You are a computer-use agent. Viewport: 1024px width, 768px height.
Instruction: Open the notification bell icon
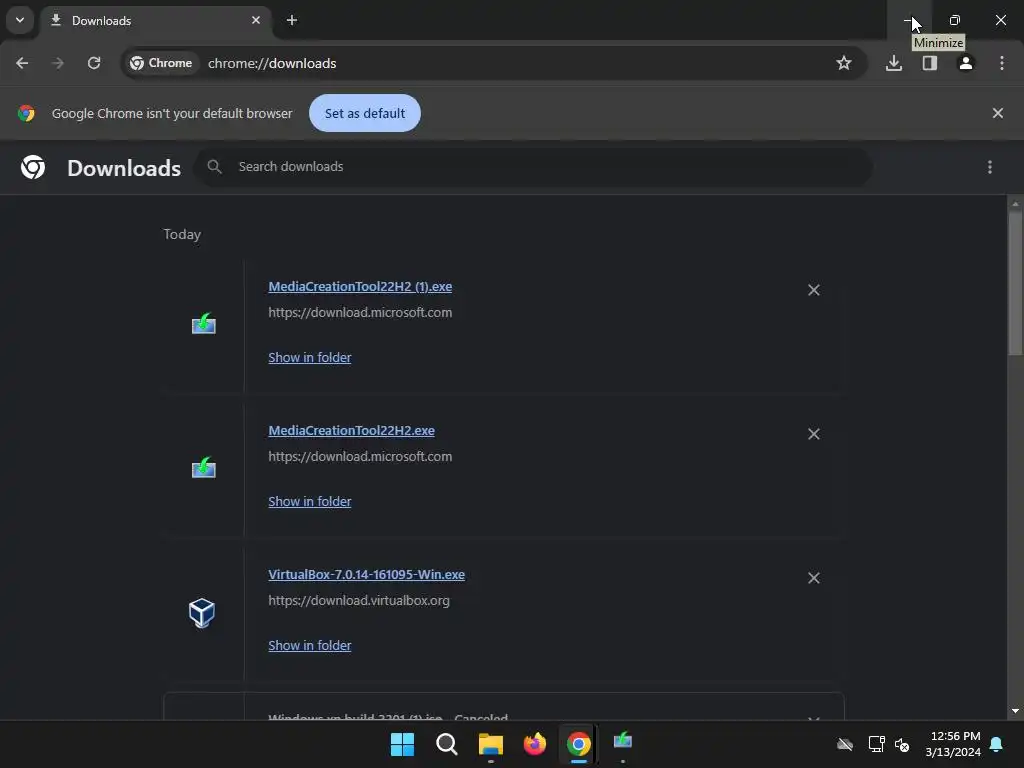(x=997, y=744)
